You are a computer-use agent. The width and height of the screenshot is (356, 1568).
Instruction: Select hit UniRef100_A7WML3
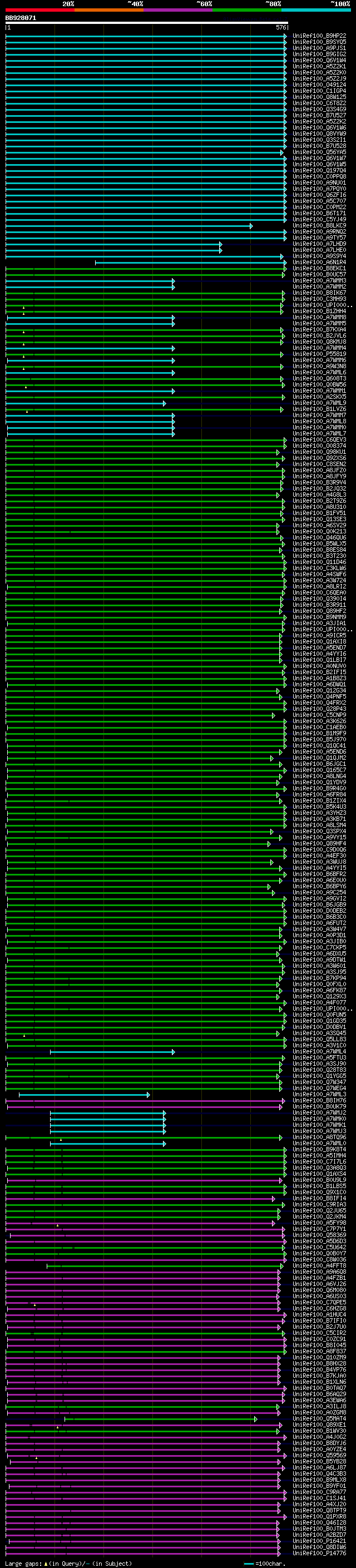(319, 1095)
